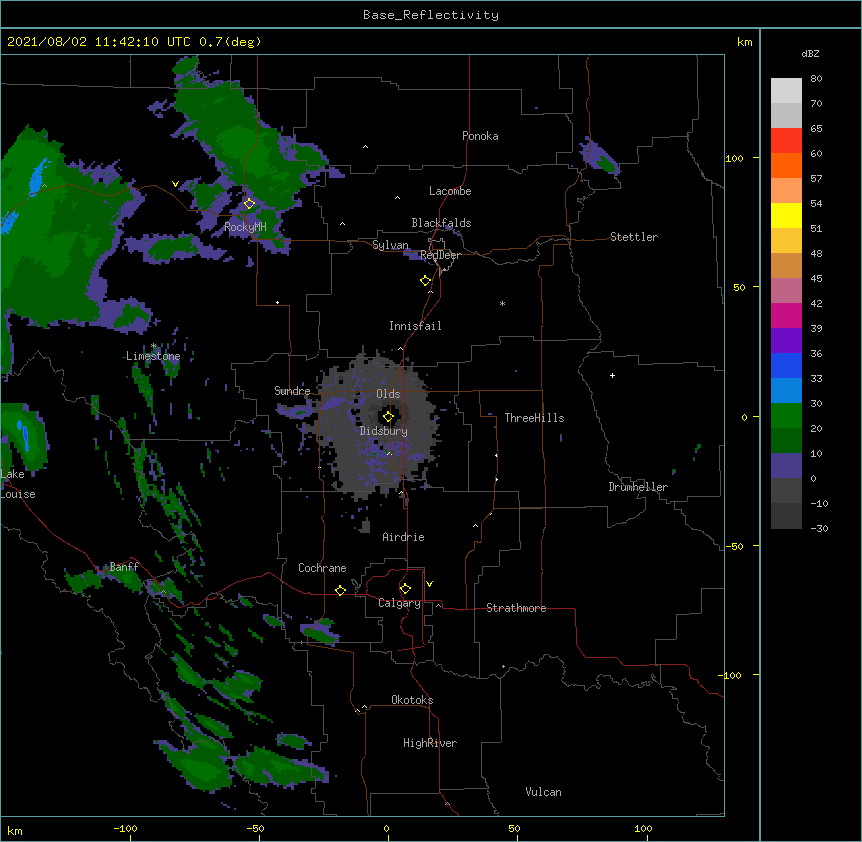Click the Blackfalds town label
This screenshot has height=842, width=862.
click(441, 223)
